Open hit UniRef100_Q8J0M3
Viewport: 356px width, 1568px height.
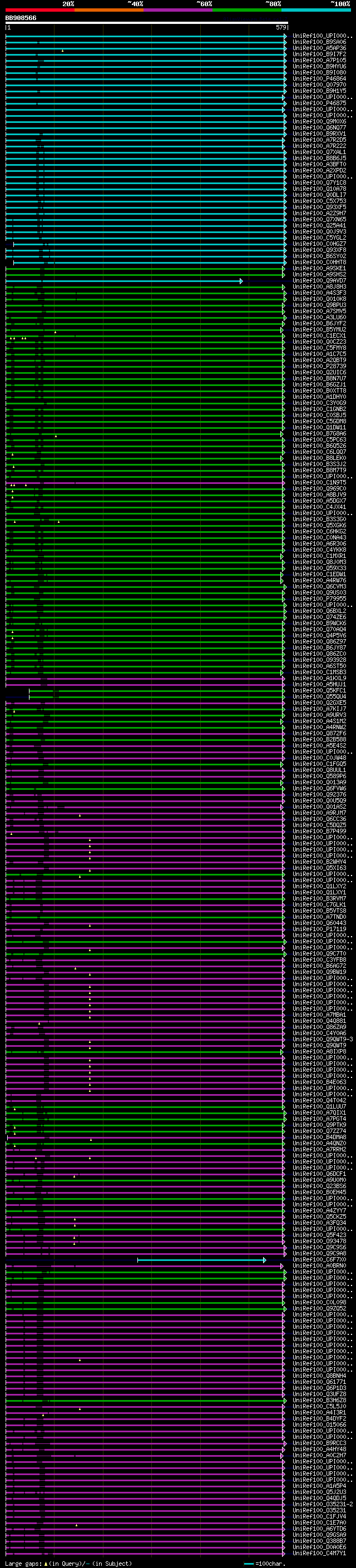[x=319, y=562]
